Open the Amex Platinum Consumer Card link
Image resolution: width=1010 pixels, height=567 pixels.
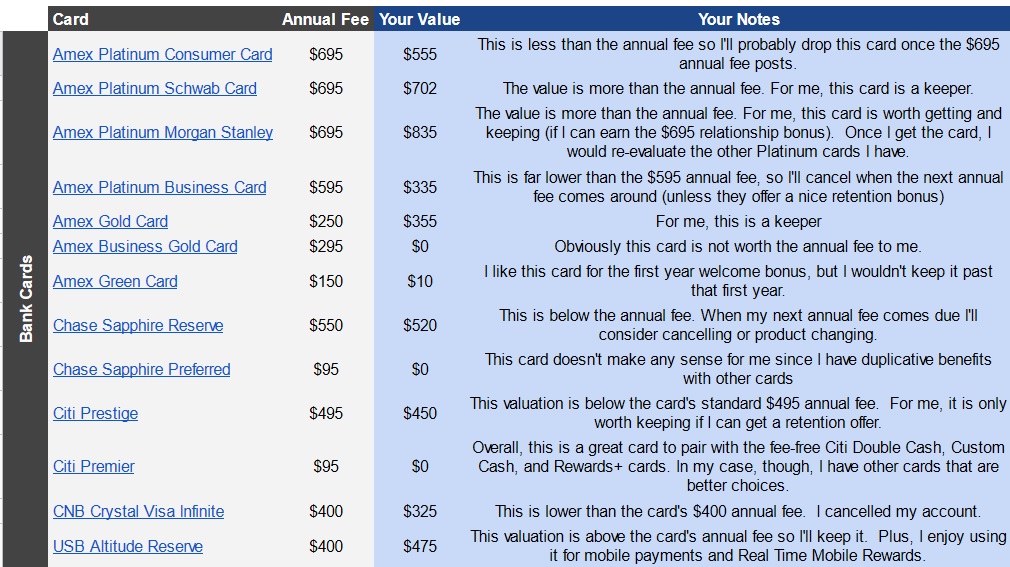pos(162,55)
